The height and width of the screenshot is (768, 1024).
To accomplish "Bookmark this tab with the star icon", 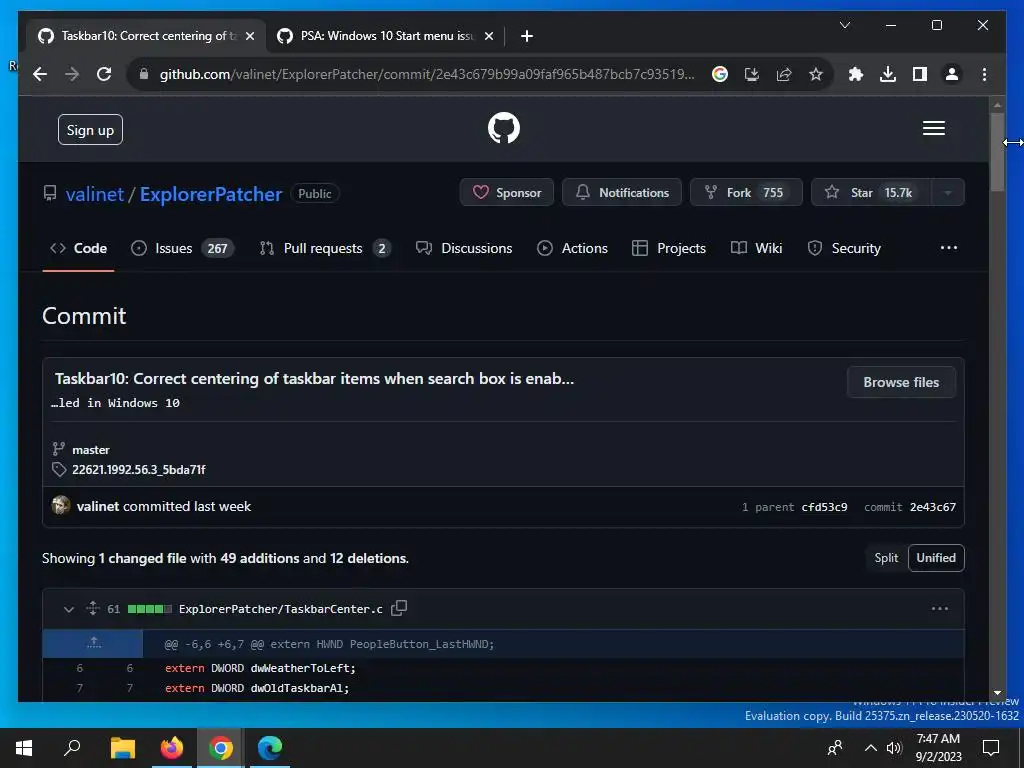I will tap(816, 74).
